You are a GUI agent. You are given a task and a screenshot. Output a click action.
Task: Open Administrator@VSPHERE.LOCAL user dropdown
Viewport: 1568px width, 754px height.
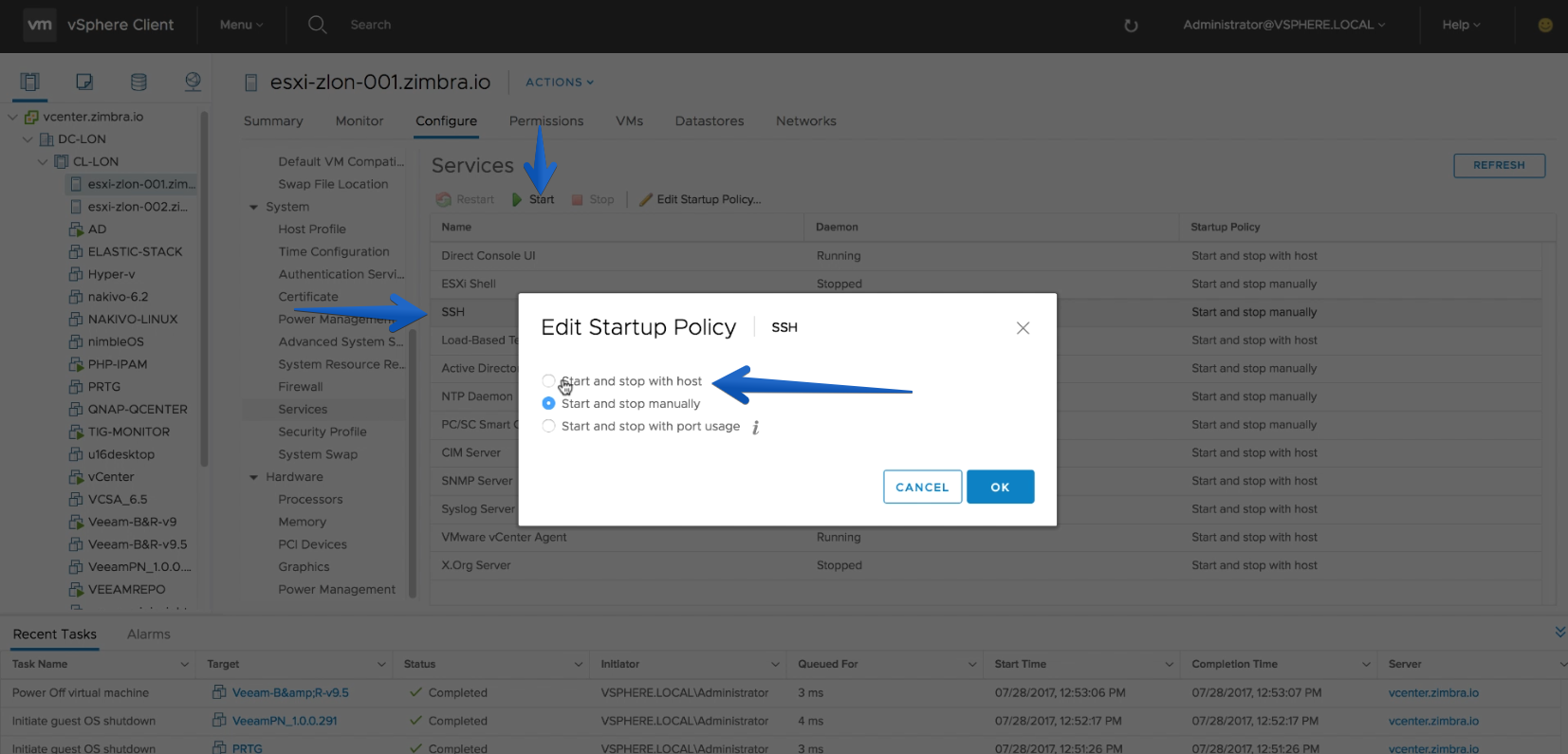click(1284, 25)
